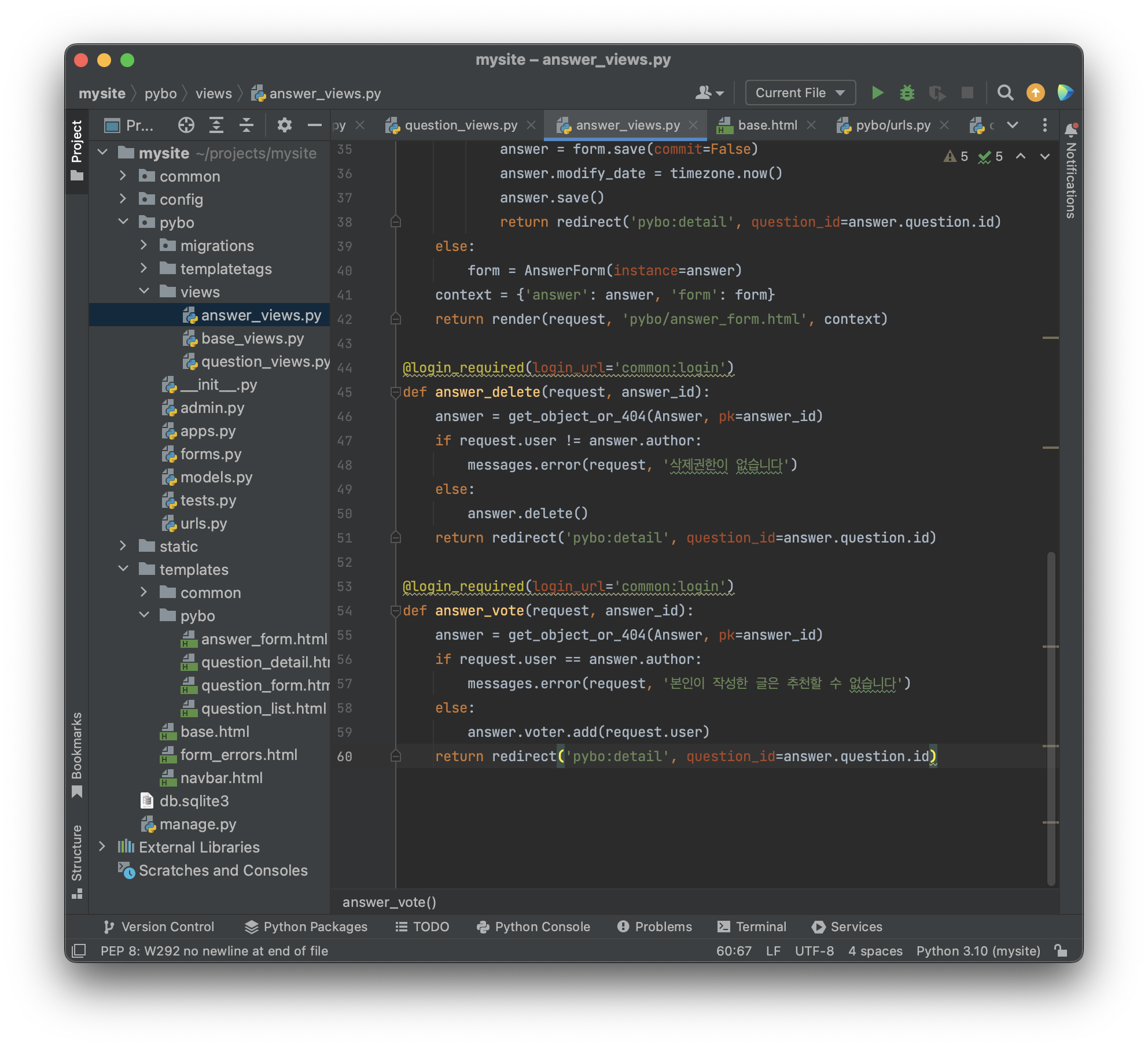Image resolution: width=1148 pixels, height=1048 pixels.
Task: Collapse fold marker at answer_vote def
Action: tap(396, 611)
